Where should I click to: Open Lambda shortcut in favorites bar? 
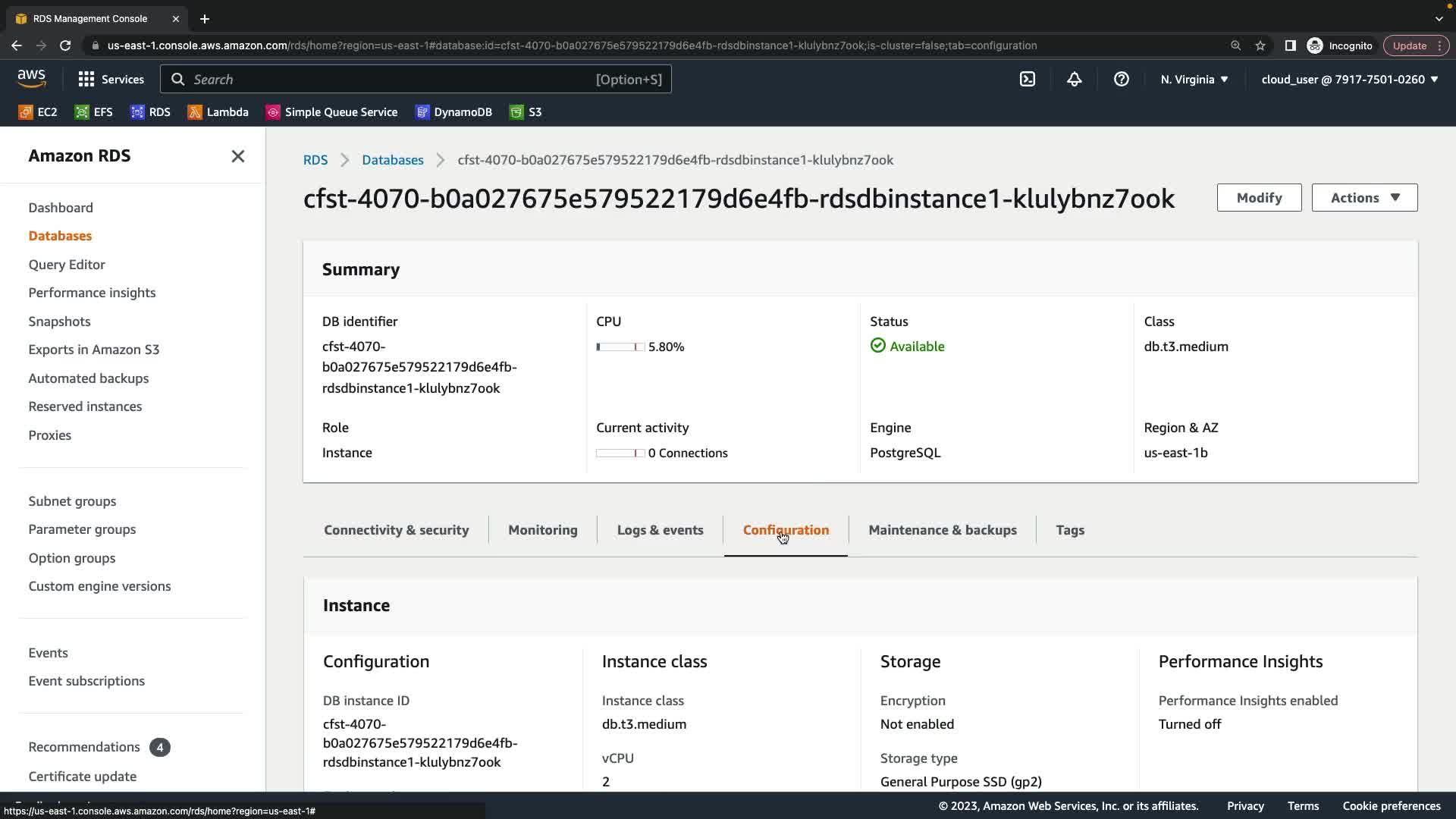pyautogui.click(x=218, y=112)
